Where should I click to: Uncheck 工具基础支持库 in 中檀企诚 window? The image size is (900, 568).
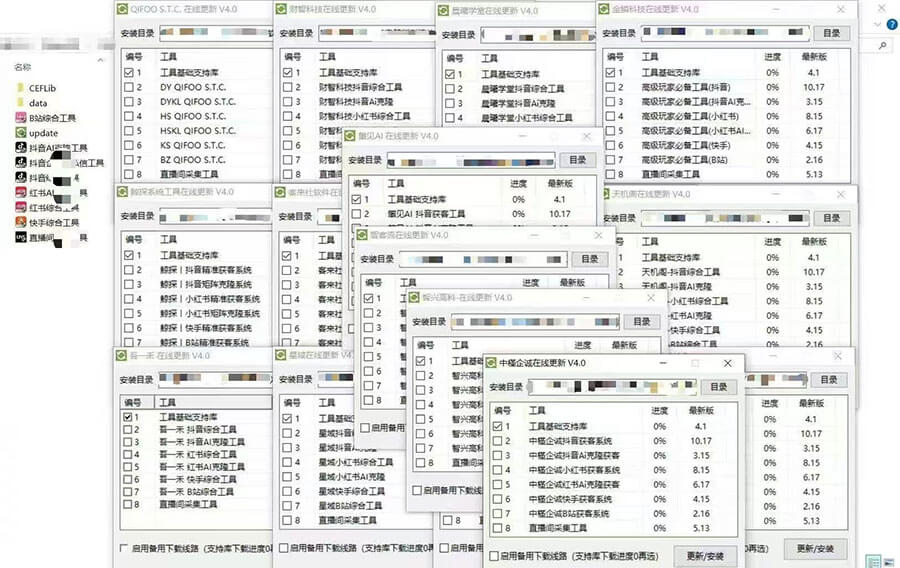click(498, 426)
